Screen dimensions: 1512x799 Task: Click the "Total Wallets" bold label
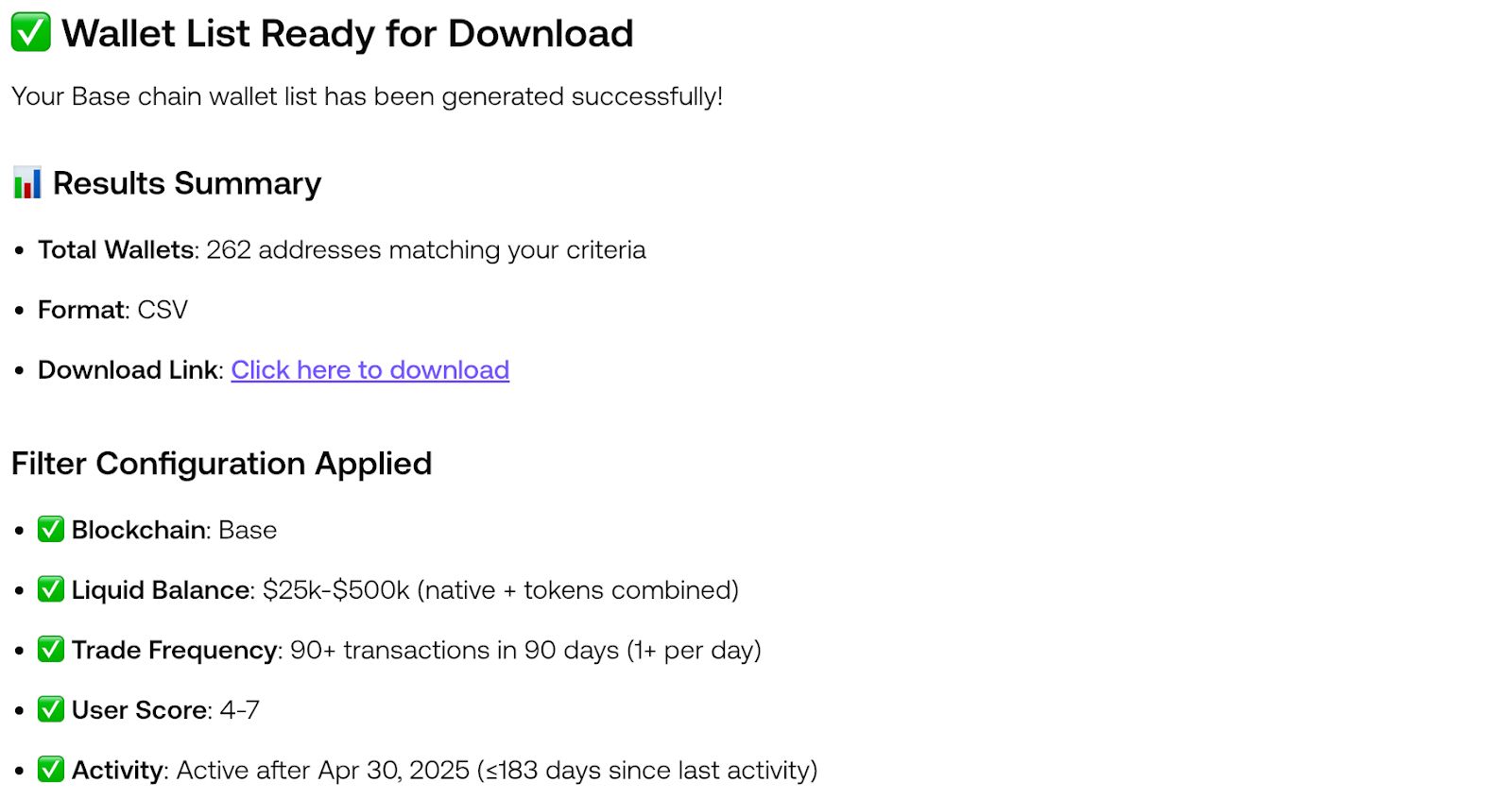point(115,250)
